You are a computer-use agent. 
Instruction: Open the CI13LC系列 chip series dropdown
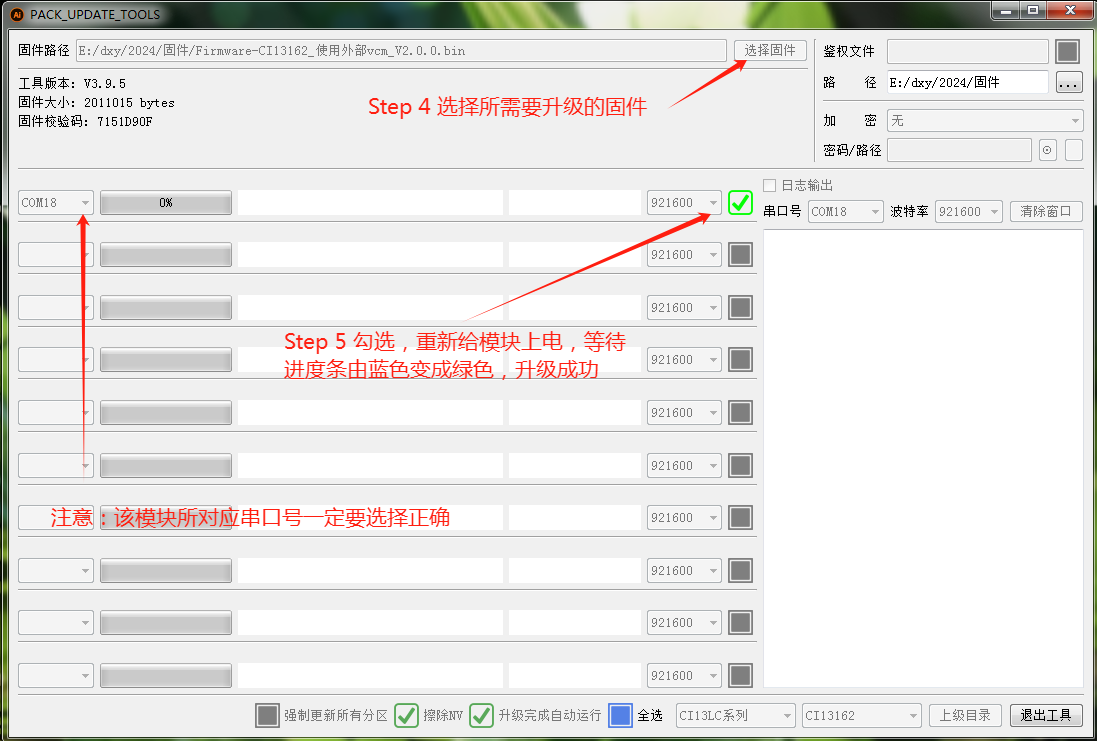[x=735, y=715]
